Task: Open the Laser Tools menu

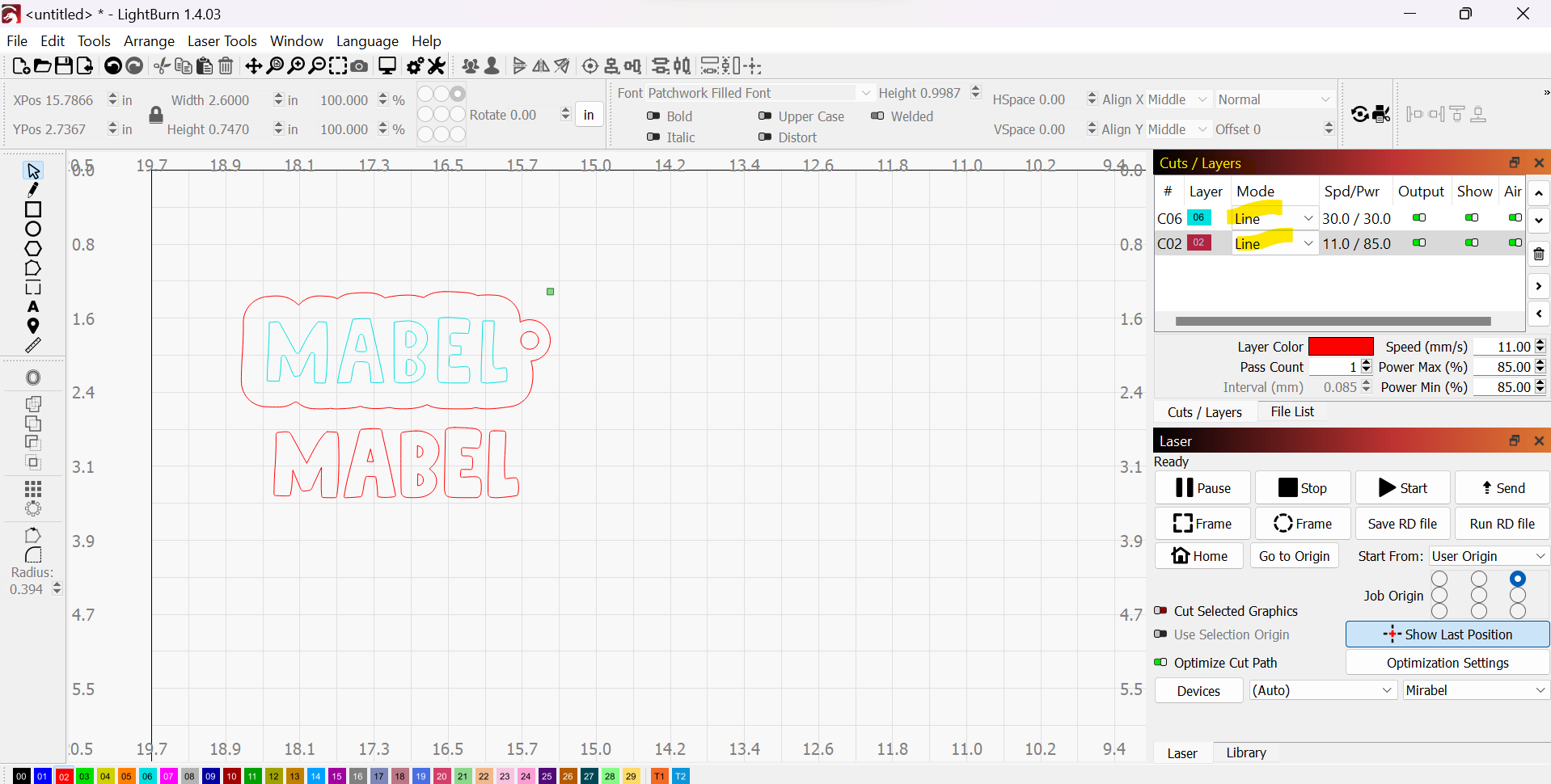Action: coord(222,41)
